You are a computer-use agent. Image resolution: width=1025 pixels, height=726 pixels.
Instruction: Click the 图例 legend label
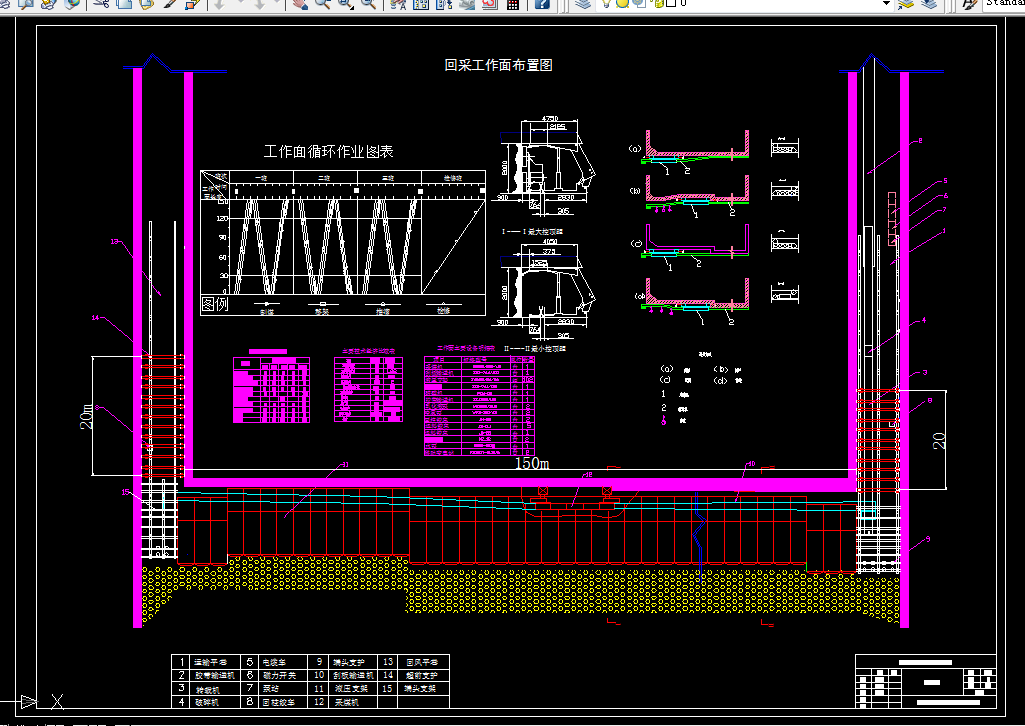pyautogui.click(x=215, y=304)
